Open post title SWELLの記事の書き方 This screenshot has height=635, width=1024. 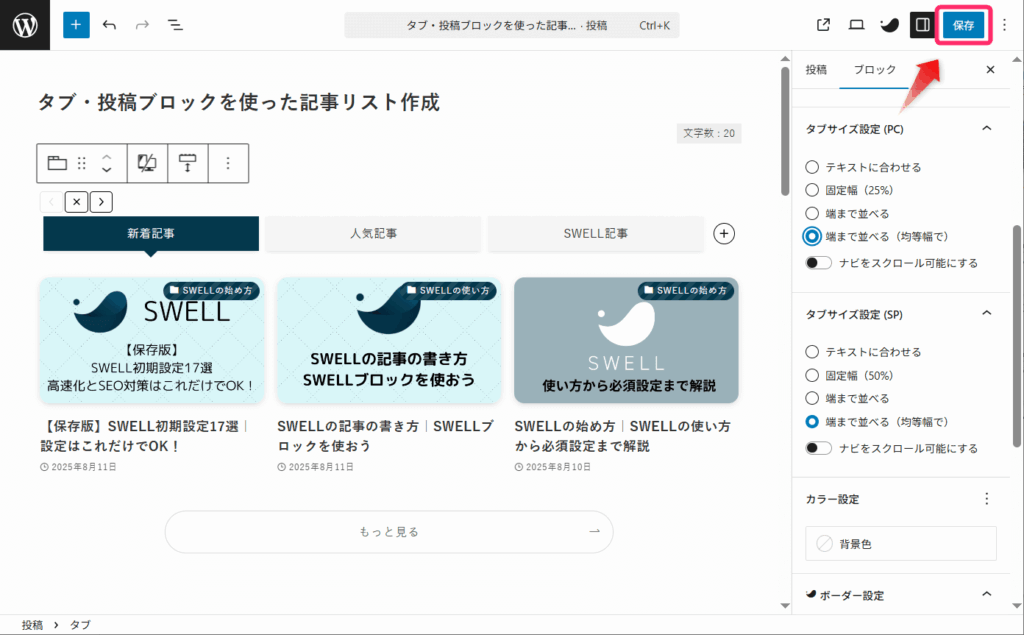click(x=385, y=436)
